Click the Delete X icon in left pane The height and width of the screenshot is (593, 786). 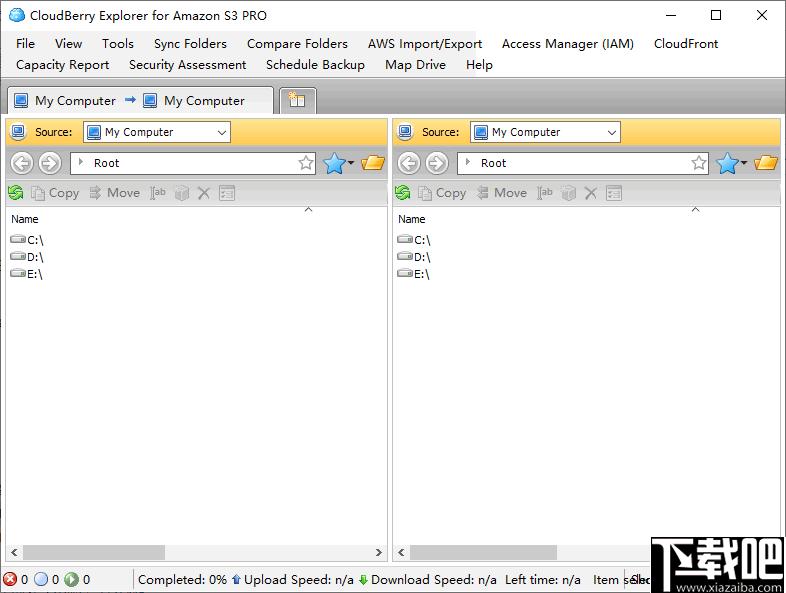tap(204, 193)
